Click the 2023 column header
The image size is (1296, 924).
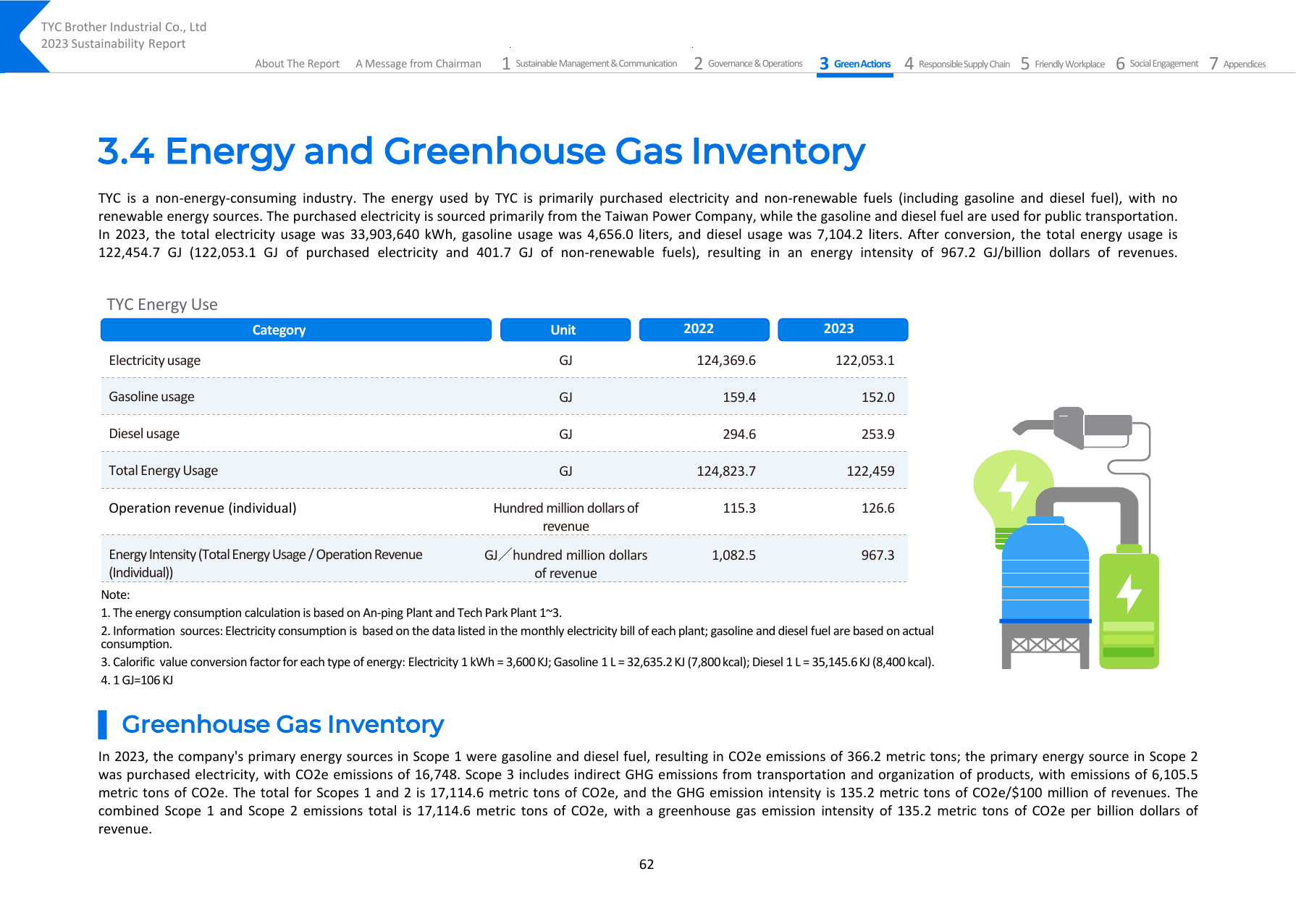click(843, 329)
